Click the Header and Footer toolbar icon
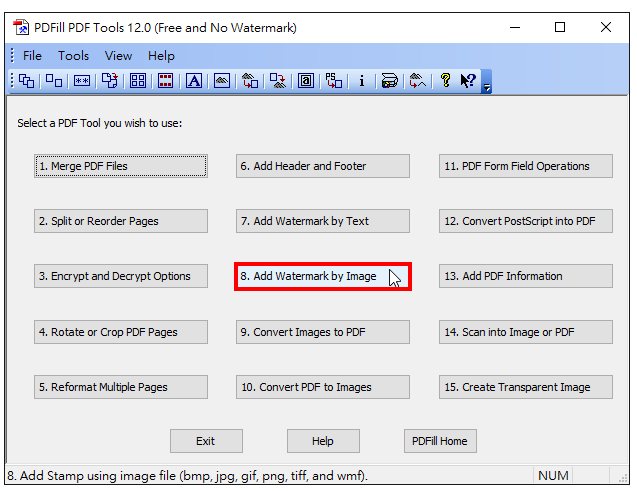 (x=165, y=81)
